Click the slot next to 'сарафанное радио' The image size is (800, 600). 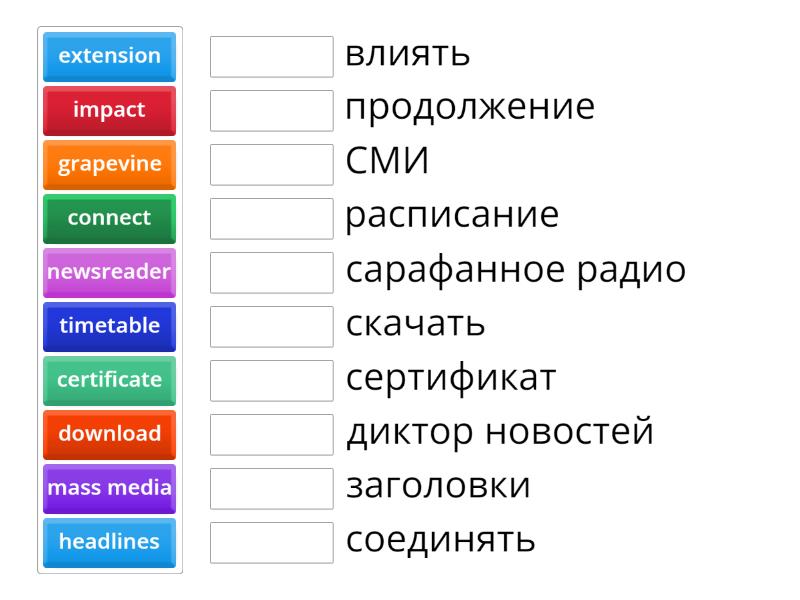(x=272, y=273)
